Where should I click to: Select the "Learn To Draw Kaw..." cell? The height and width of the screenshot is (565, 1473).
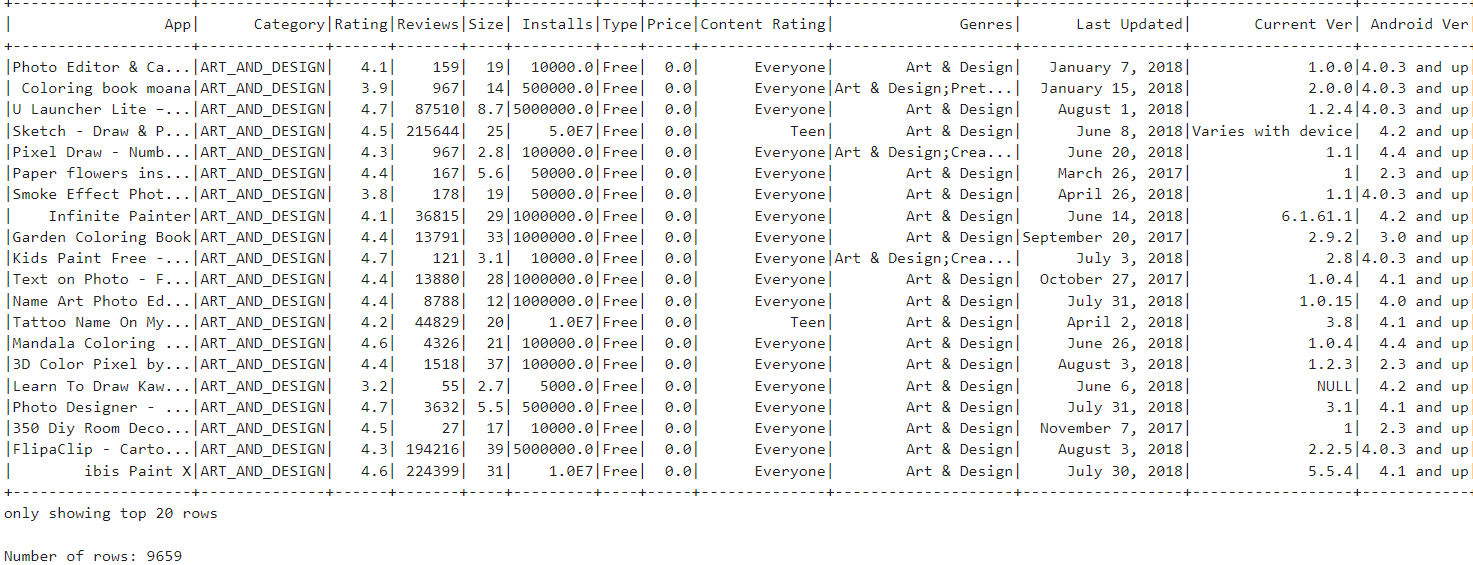click(101, 387)
